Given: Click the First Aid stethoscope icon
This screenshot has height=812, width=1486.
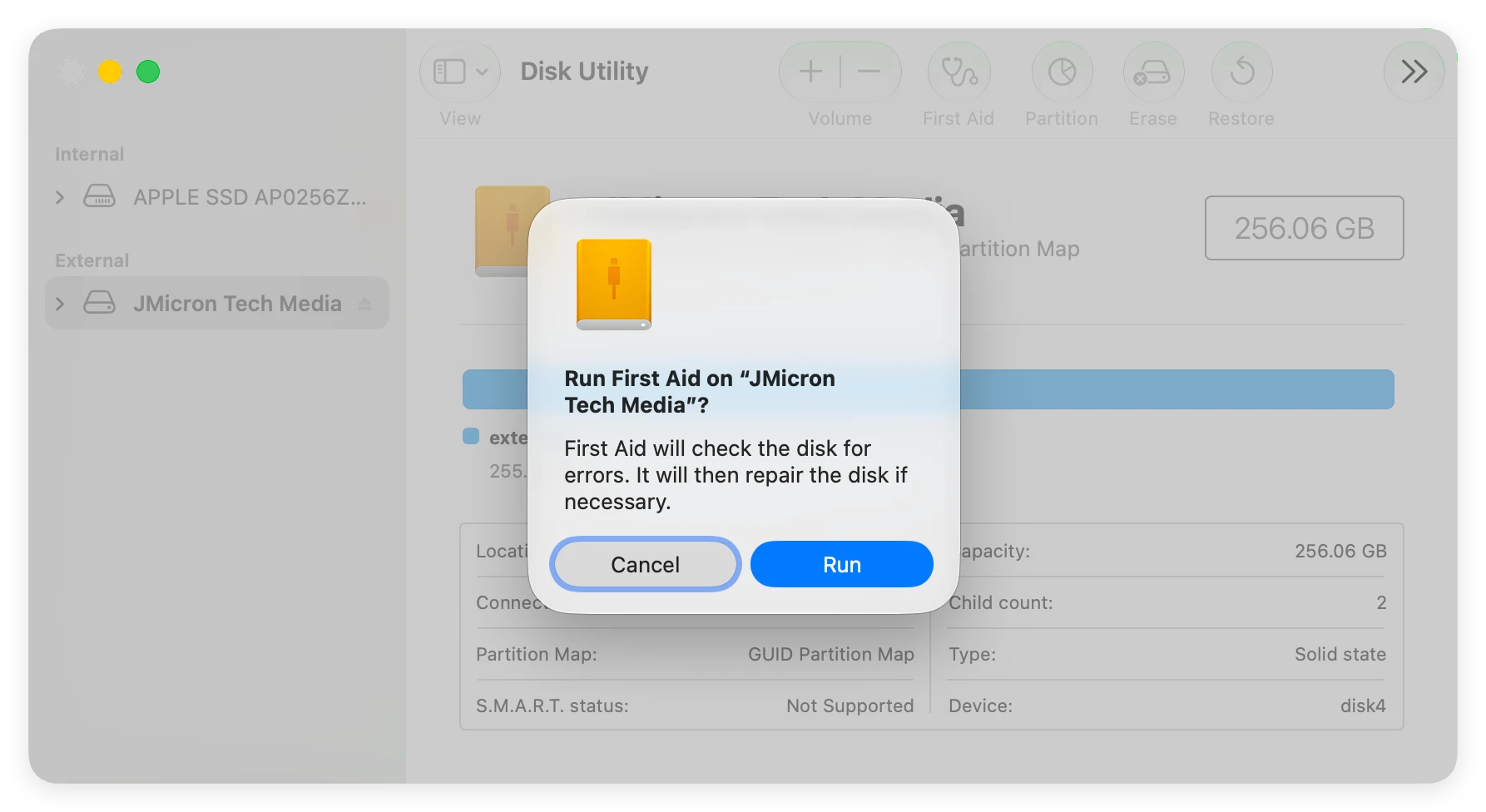Looking at the screenshot, I should [x=958, y=72].
